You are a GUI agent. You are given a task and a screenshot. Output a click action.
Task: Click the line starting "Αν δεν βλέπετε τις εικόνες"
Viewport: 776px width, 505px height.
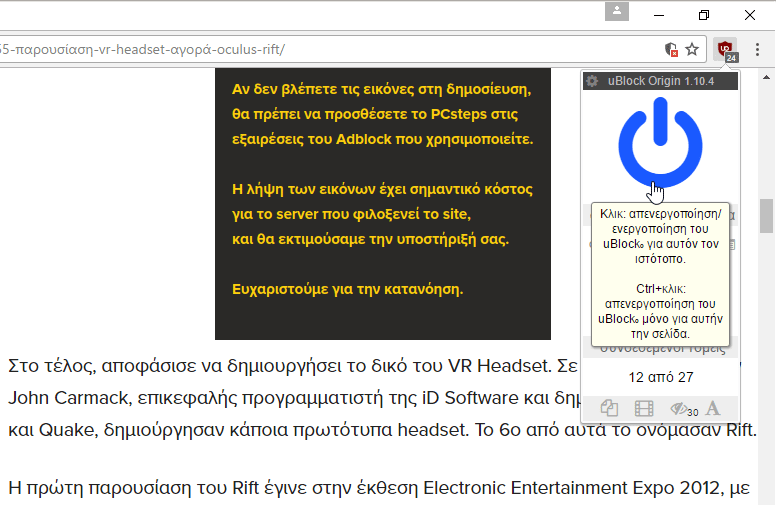[x=382, y=89]
